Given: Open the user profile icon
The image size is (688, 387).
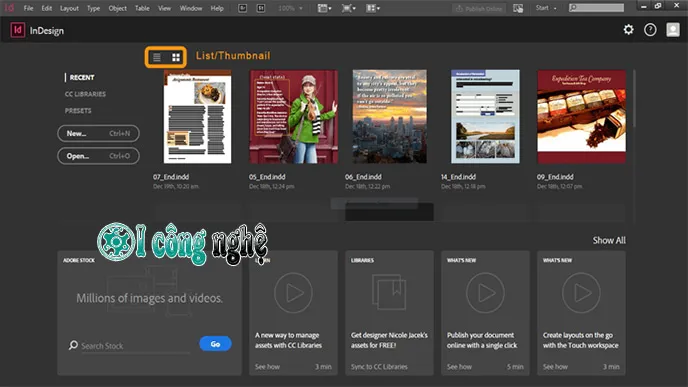Looking at the screenshot, I should tap(673, 29).
